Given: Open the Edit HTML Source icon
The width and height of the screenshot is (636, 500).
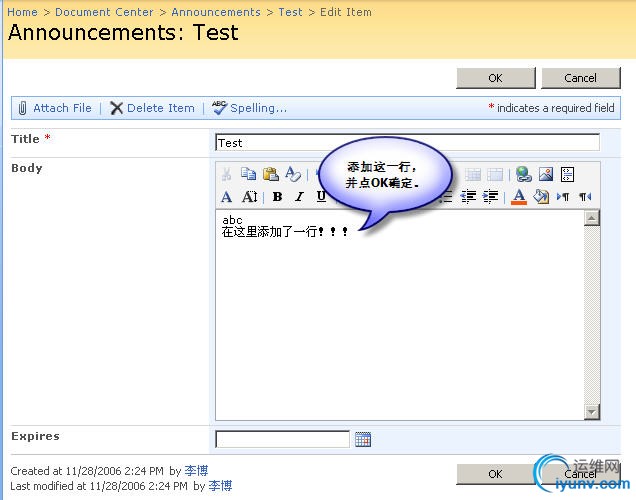Looking at the screenshot, I should tap(567, 174).
